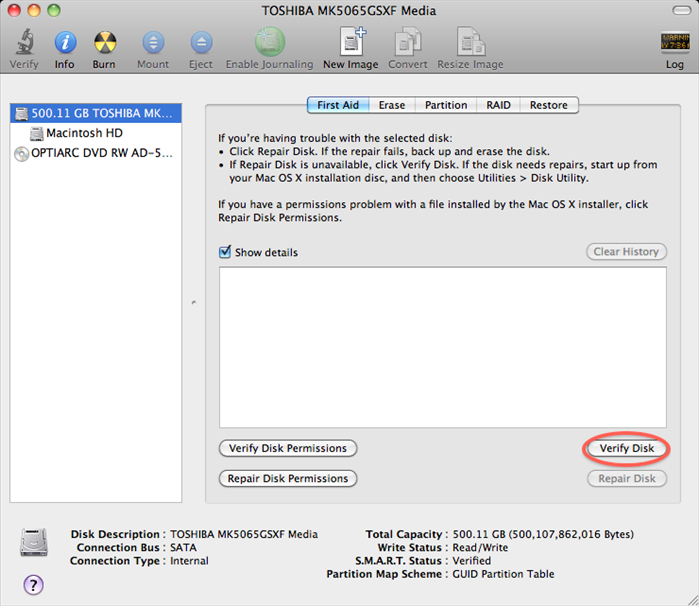Click the Connection Type Internal value
The height and width of the screenshot is (606, 699).
coord(189,561)
